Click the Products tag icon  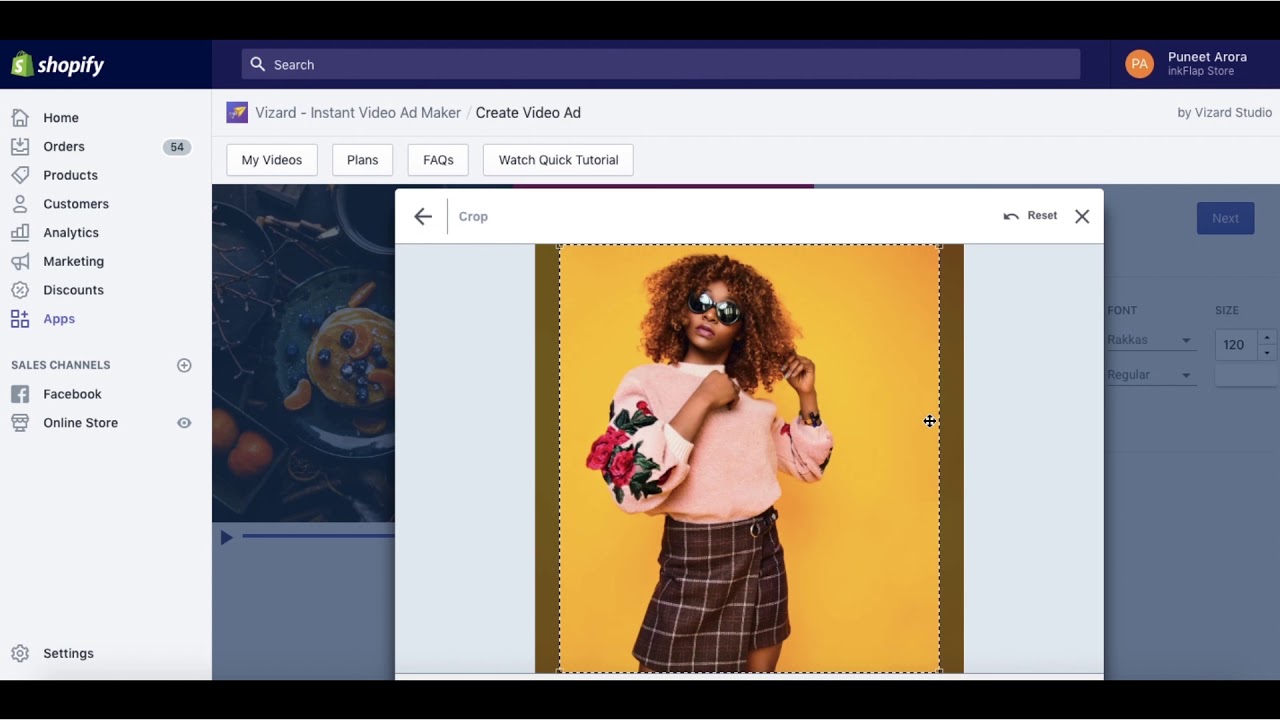pyautogui.click(x=20, y=175)
